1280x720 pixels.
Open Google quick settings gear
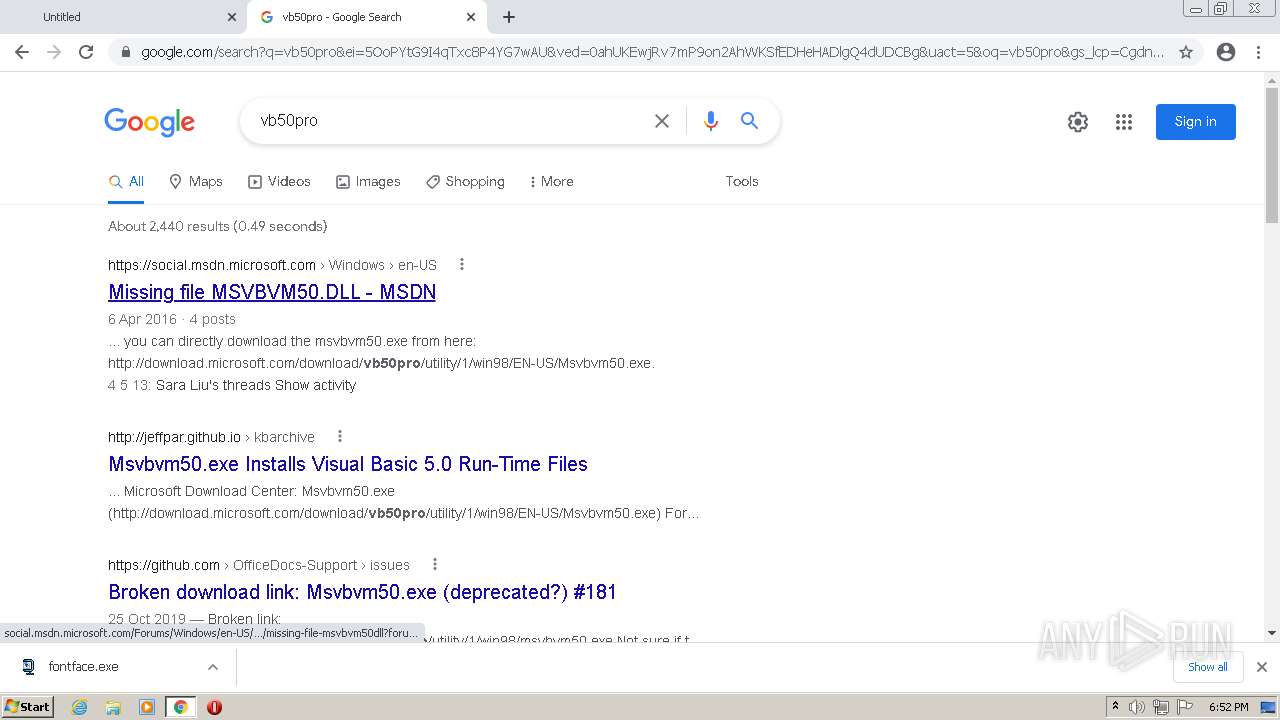point(1078,122)
